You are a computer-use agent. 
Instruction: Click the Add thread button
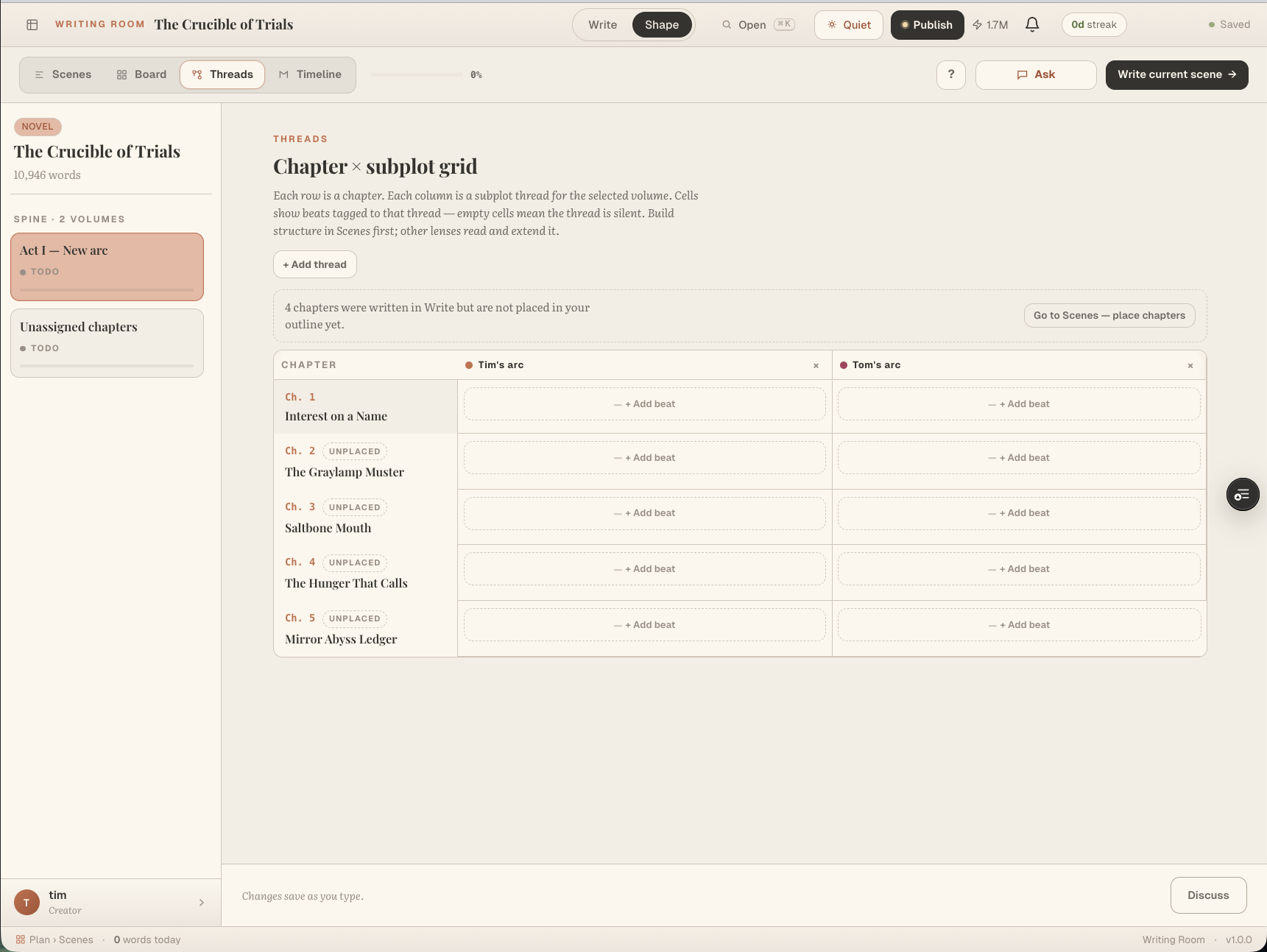point(315,264)
